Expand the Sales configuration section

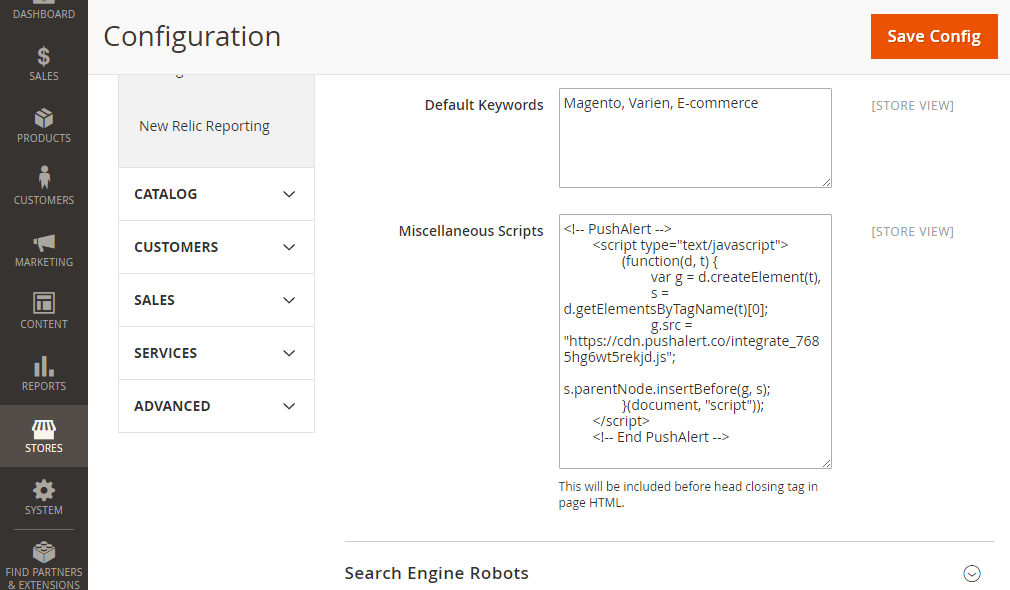[216, 300]
